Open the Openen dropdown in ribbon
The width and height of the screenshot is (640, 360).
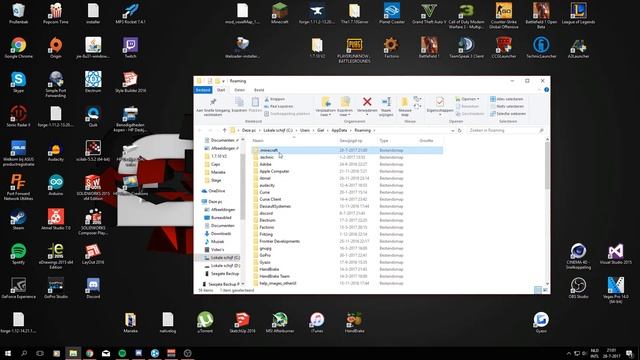(x=468, y=99)
